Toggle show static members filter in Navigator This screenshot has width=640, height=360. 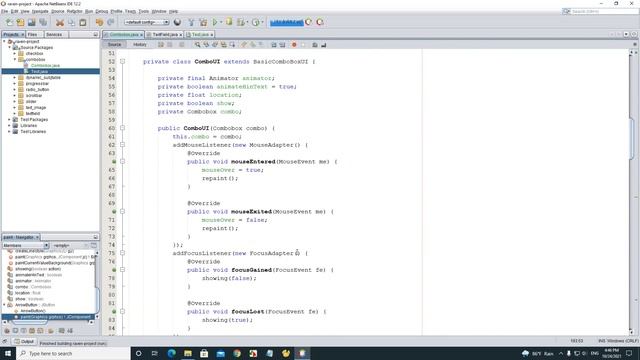click(23, 331)
